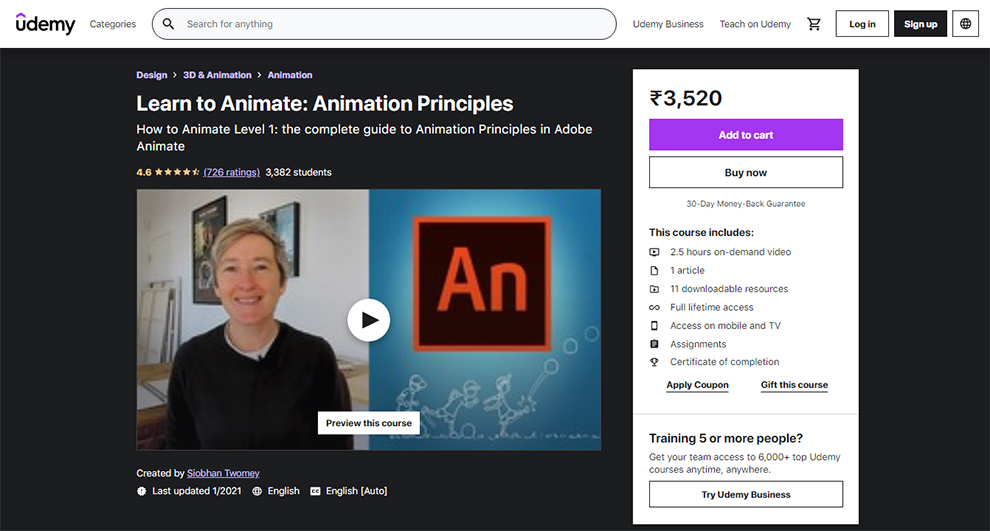Click the 11 downloadable resources text
Image resolution: width=990 pixels, height=531 pixels.
(x=729, y=289)
